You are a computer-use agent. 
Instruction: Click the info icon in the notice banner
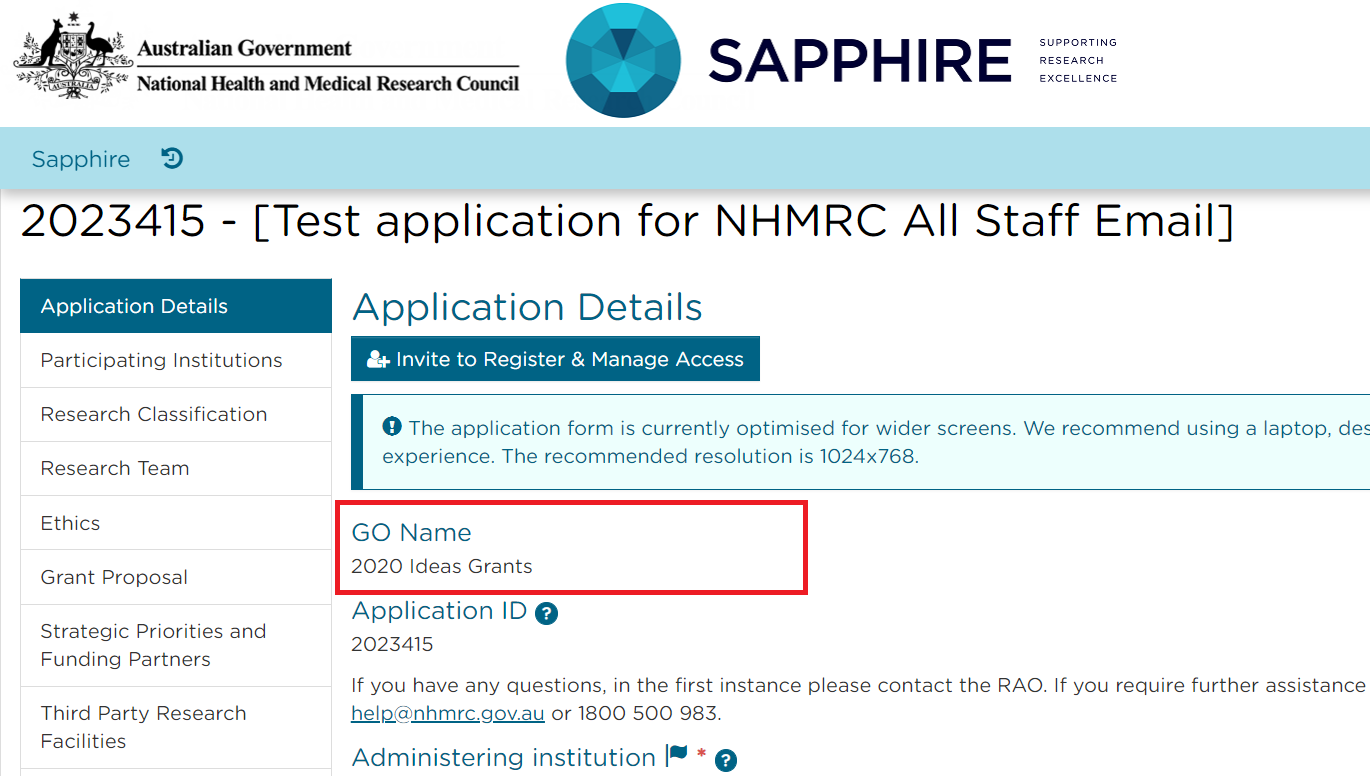[392, 427]
